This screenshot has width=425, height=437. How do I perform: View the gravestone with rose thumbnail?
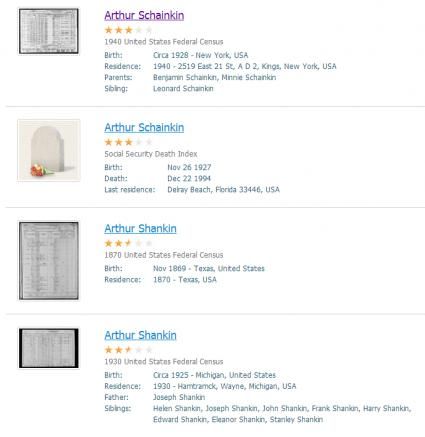coord(49,150)
